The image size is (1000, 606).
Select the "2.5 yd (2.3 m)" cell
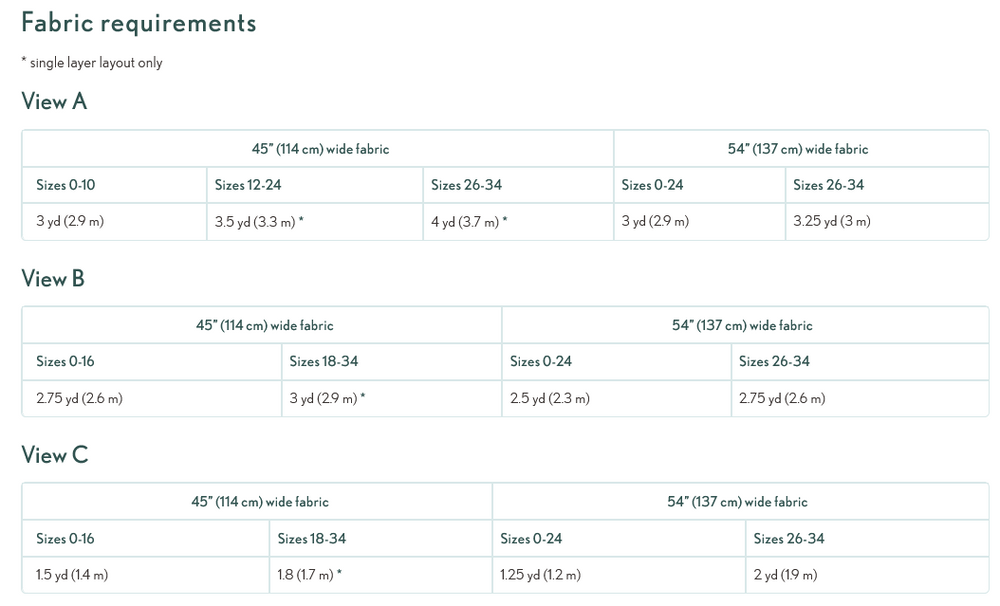tap(549, 399)
